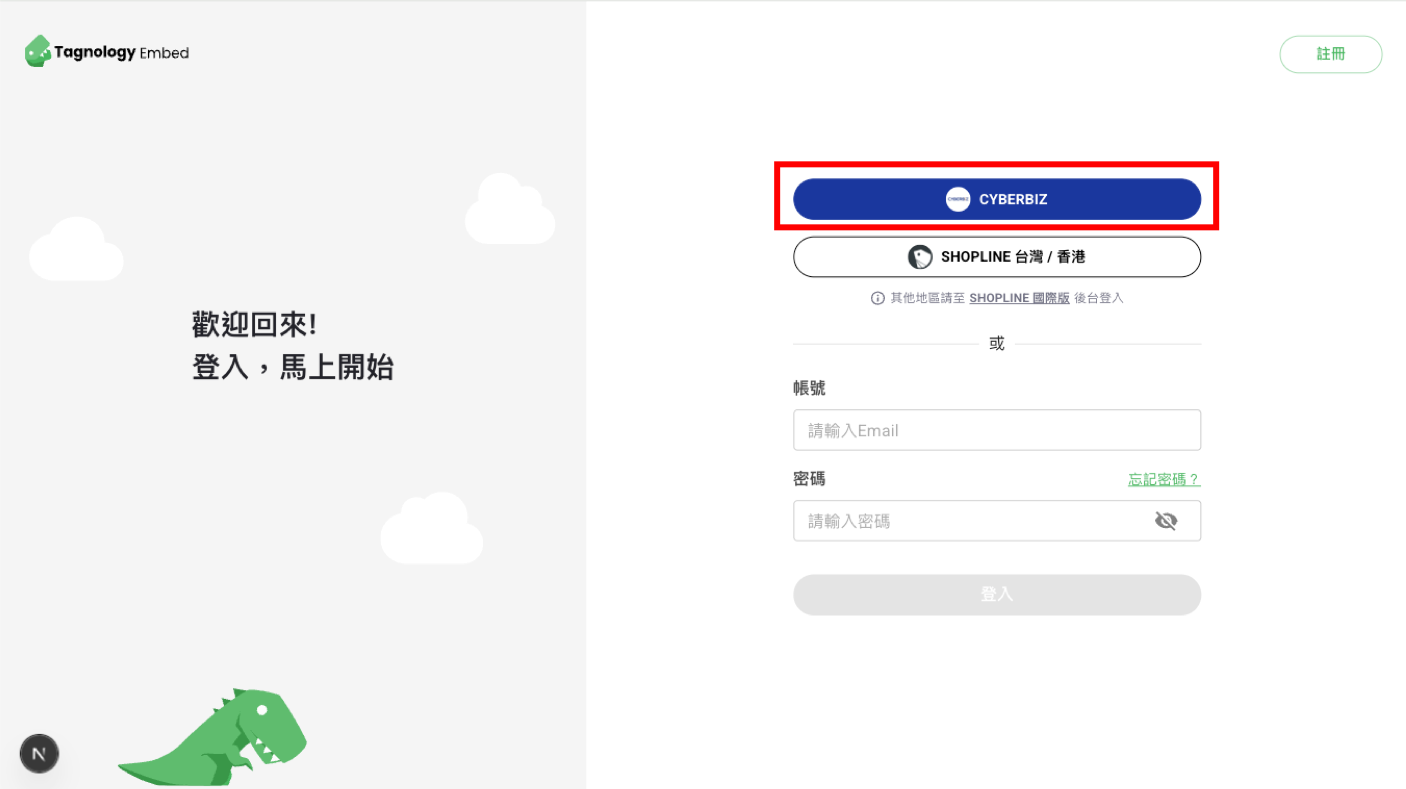Click the disabled 登入 submit button
The height and width of the screenshot is (789, 1406).
997,594
